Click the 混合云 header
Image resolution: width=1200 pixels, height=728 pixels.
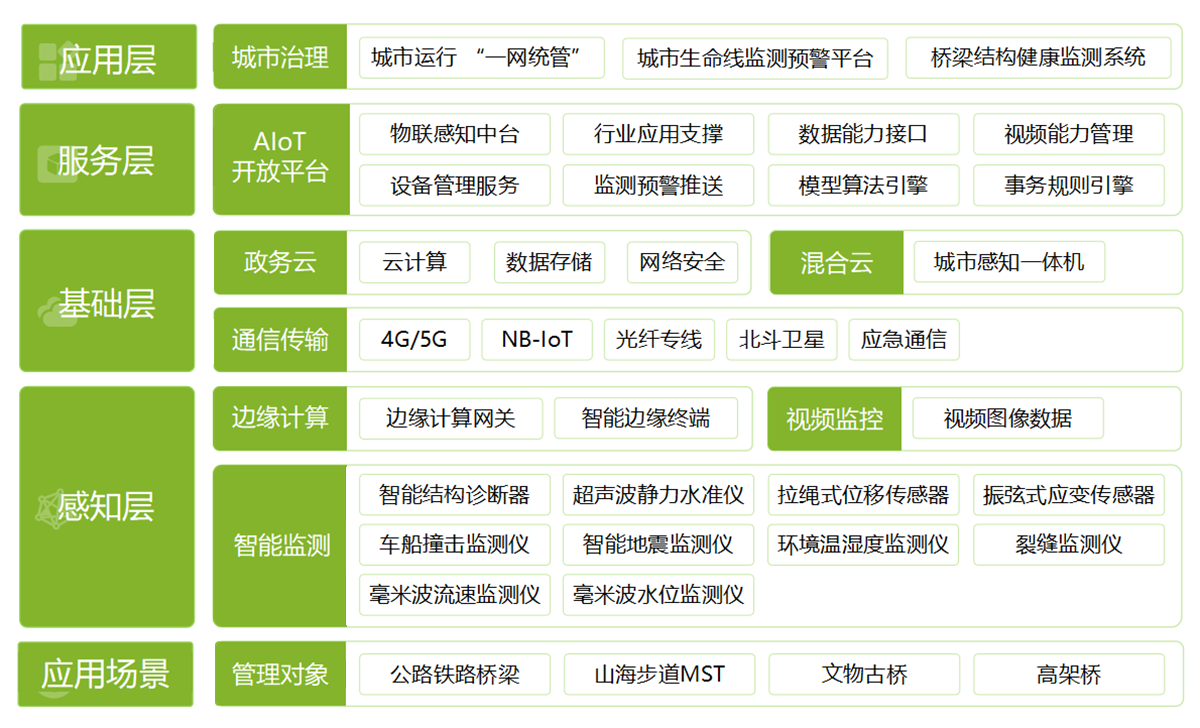(x=836, y=263)
